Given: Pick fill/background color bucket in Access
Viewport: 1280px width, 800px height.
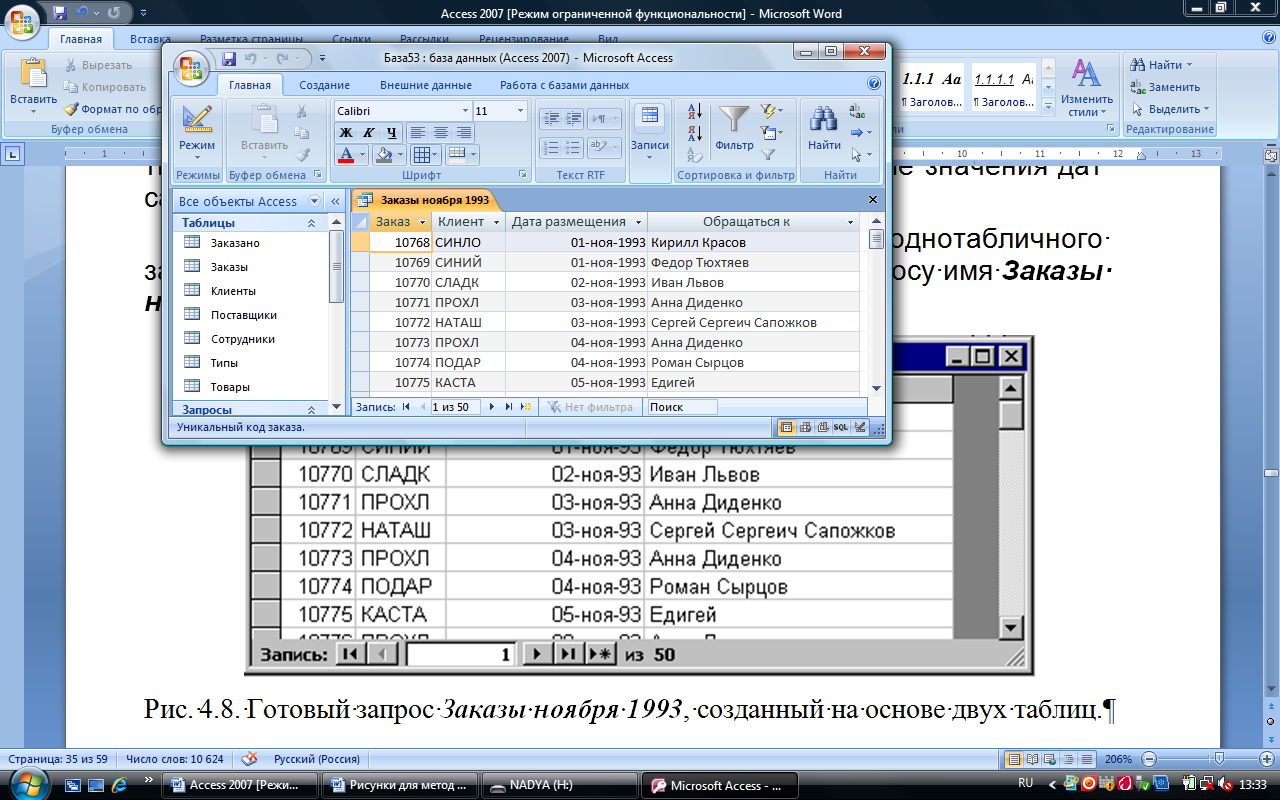Looking at the screenshot, I should [383, 155].
